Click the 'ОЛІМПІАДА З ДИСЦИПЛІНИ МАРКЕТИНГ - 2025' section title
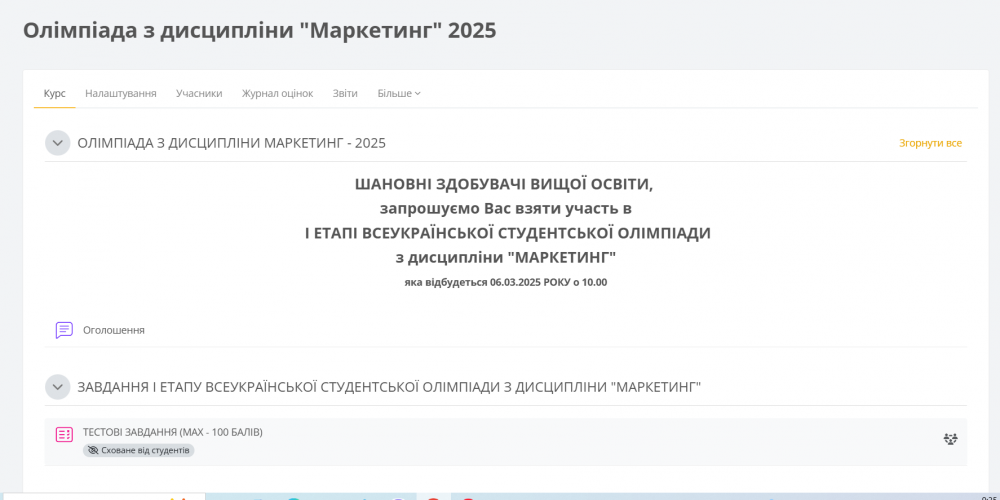Image resolution: width=1000 pixels, height=500 pixels. (232, 143)
